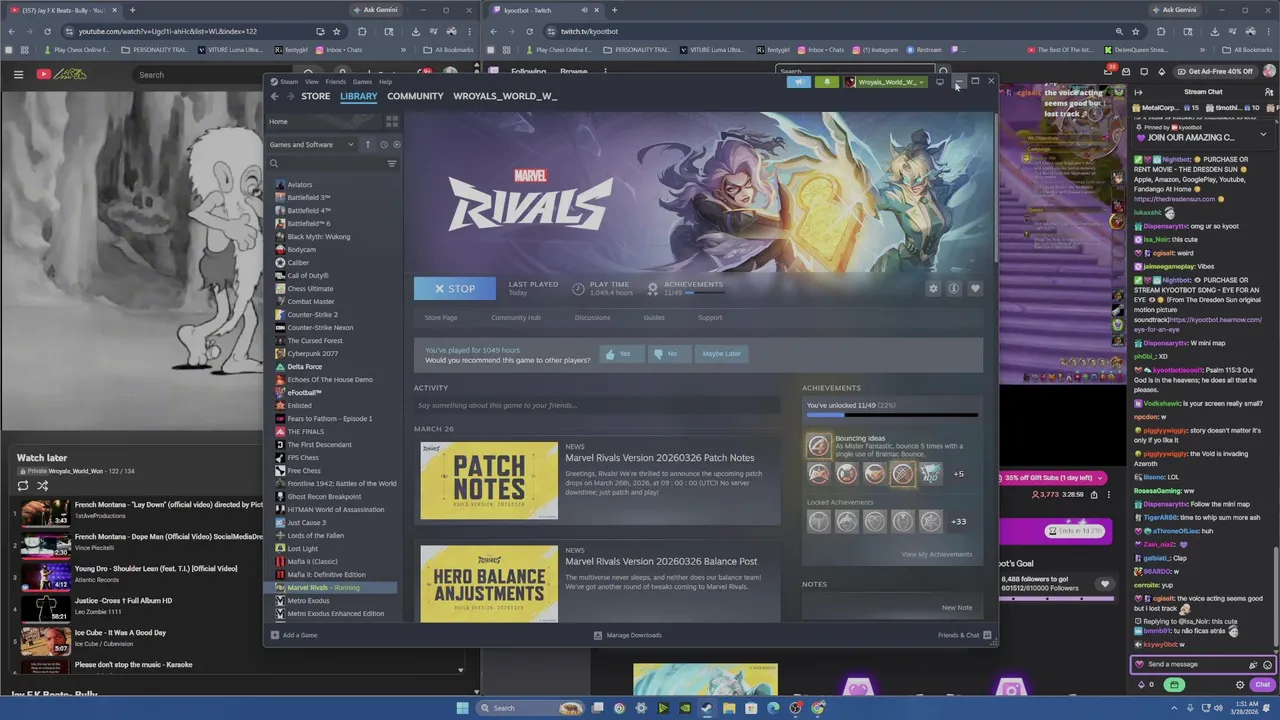Open the Patch Notes news thumbnail
This screenshot has width=1280, height=720.
pos(489,481)
